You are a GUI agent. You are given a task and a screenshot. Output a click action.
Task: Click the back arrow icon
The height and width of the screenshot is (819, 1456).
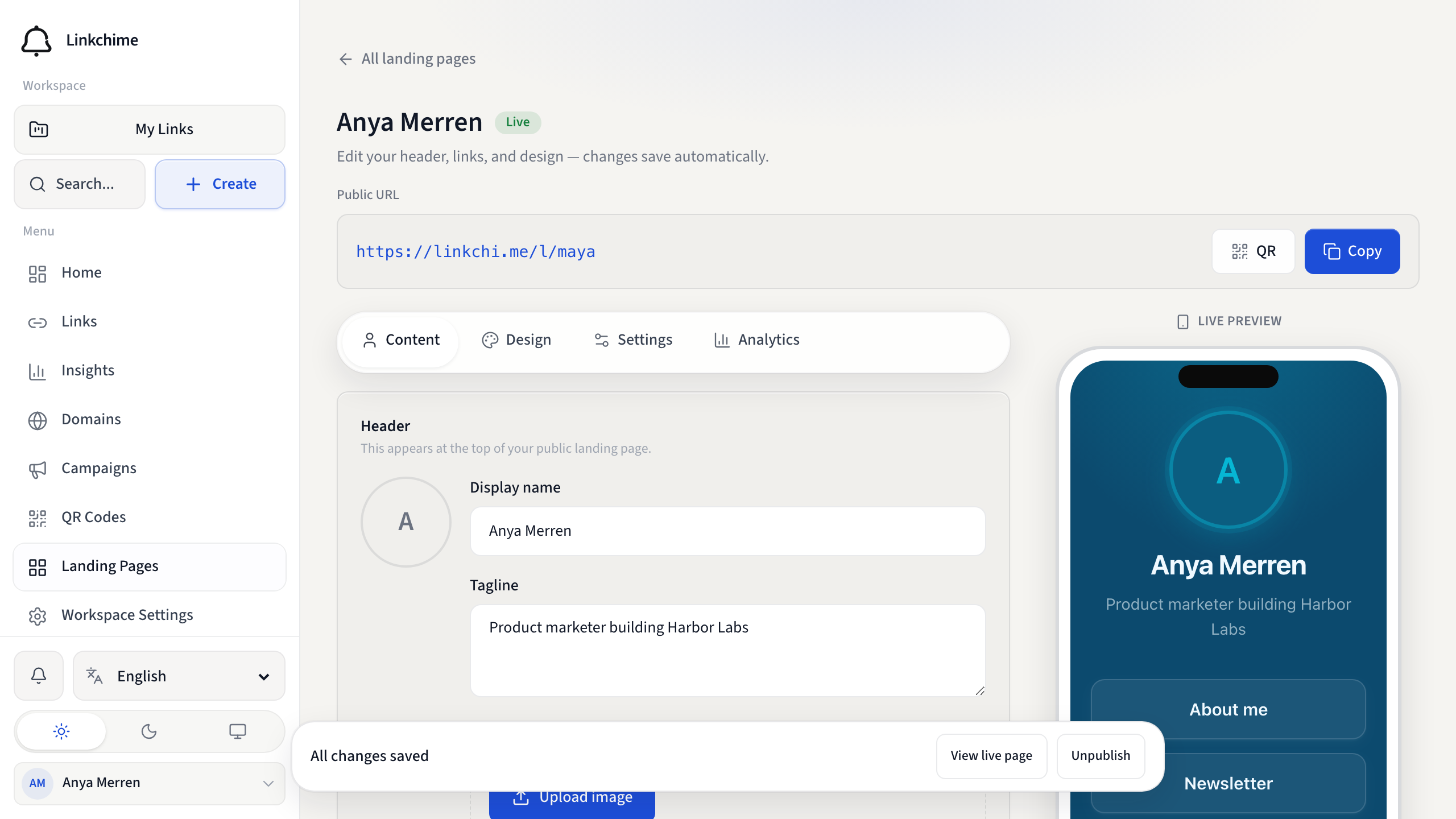[x=345, y=59]
